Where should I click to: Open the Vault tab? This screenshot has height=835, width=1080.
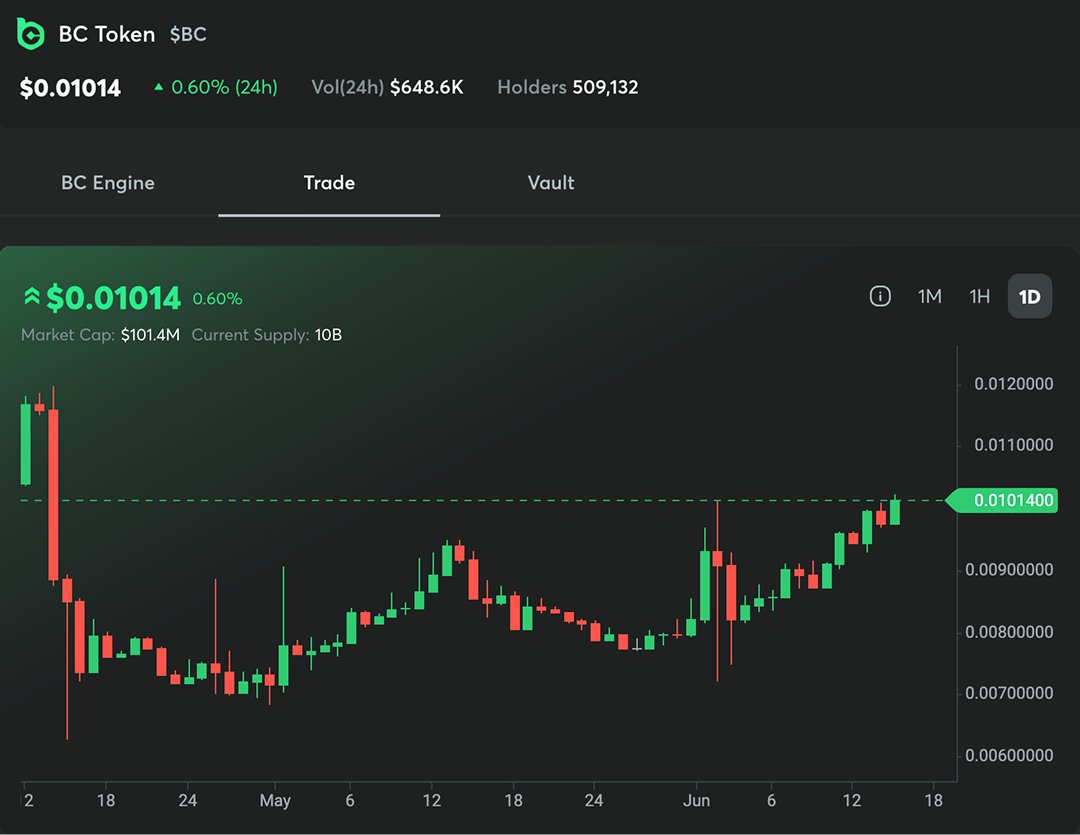tap(551, 183)
